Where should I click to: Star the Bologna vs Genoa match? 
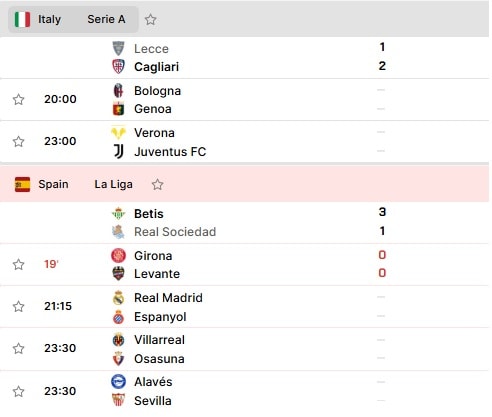19,99
